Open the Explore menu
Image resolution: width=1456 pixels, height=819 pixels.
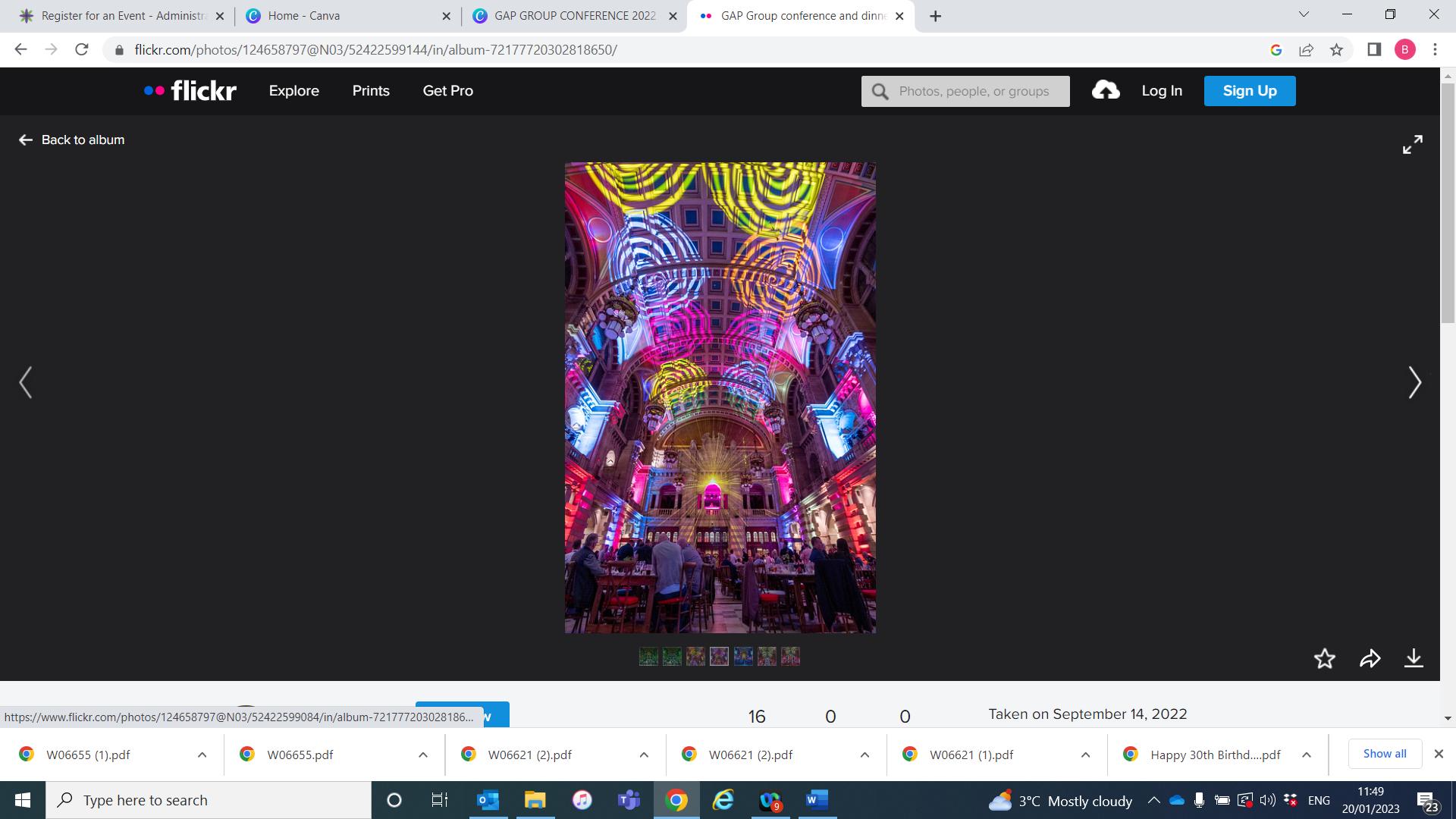[293, 90]
